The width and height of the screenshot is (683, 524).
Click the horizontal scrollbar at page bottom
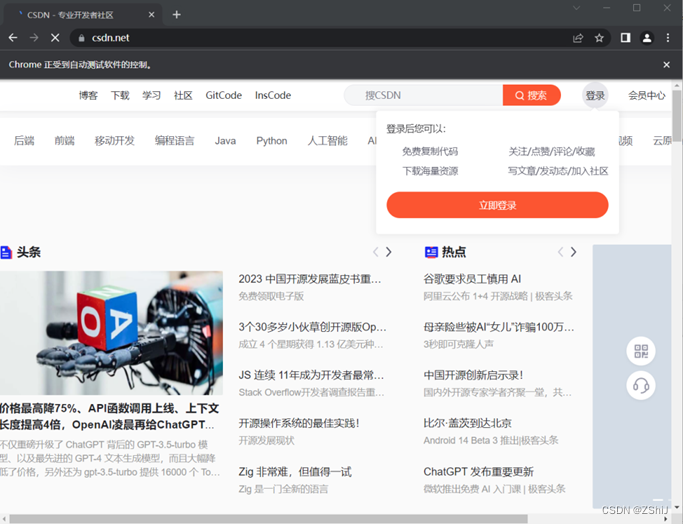coord(268,519)
